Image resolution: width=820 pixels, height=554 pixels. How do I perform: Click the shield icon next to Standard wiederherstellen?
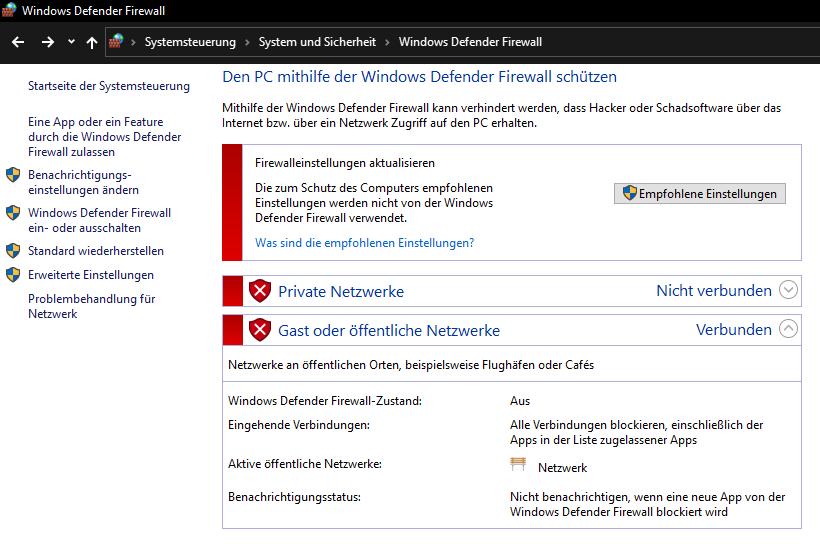point(13,251)
